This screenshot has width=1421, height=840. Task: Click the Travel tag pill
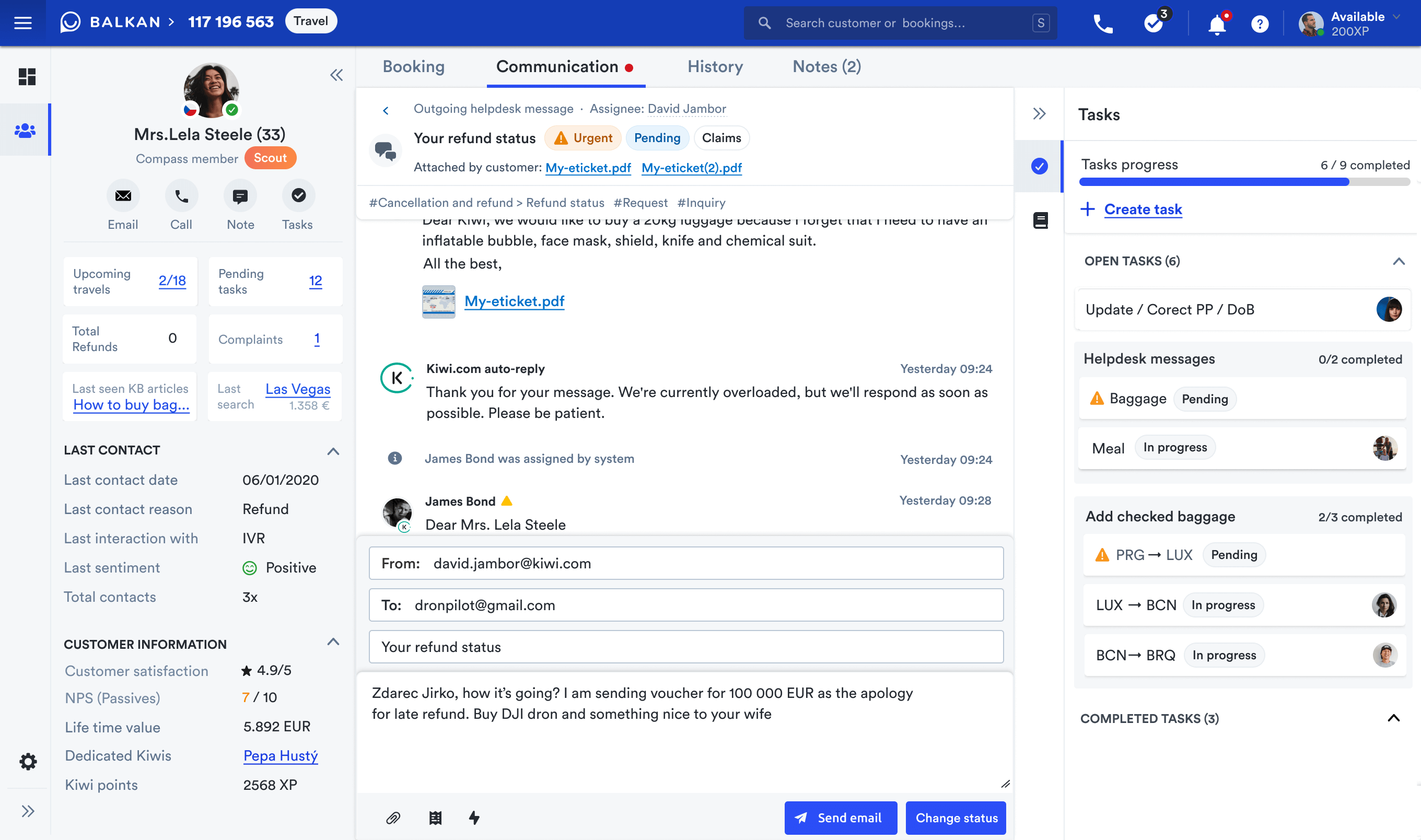tap(311, 21)
